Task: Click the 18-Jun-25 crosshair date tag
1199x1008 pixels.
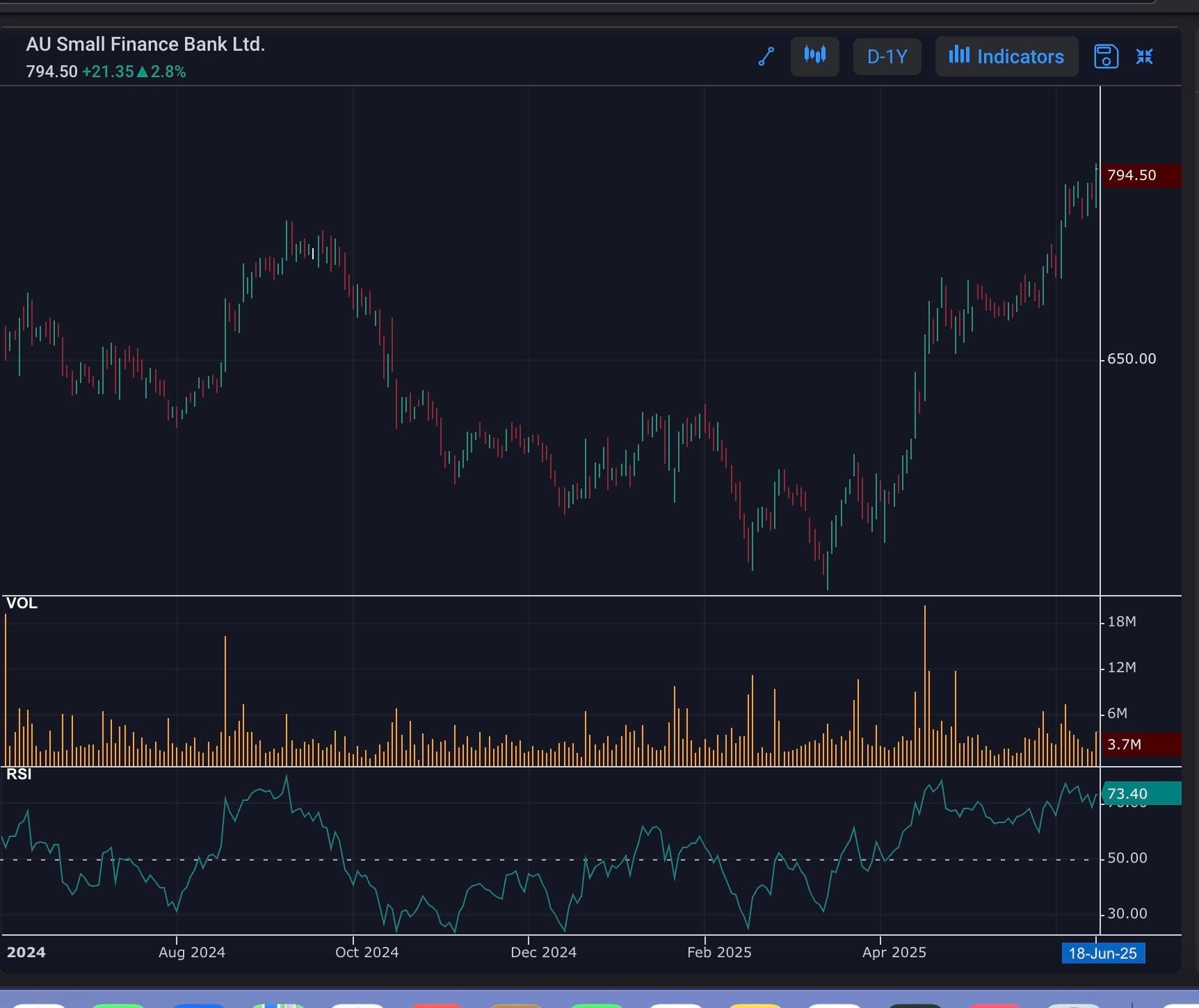Action: click(x=1103, y=953)
